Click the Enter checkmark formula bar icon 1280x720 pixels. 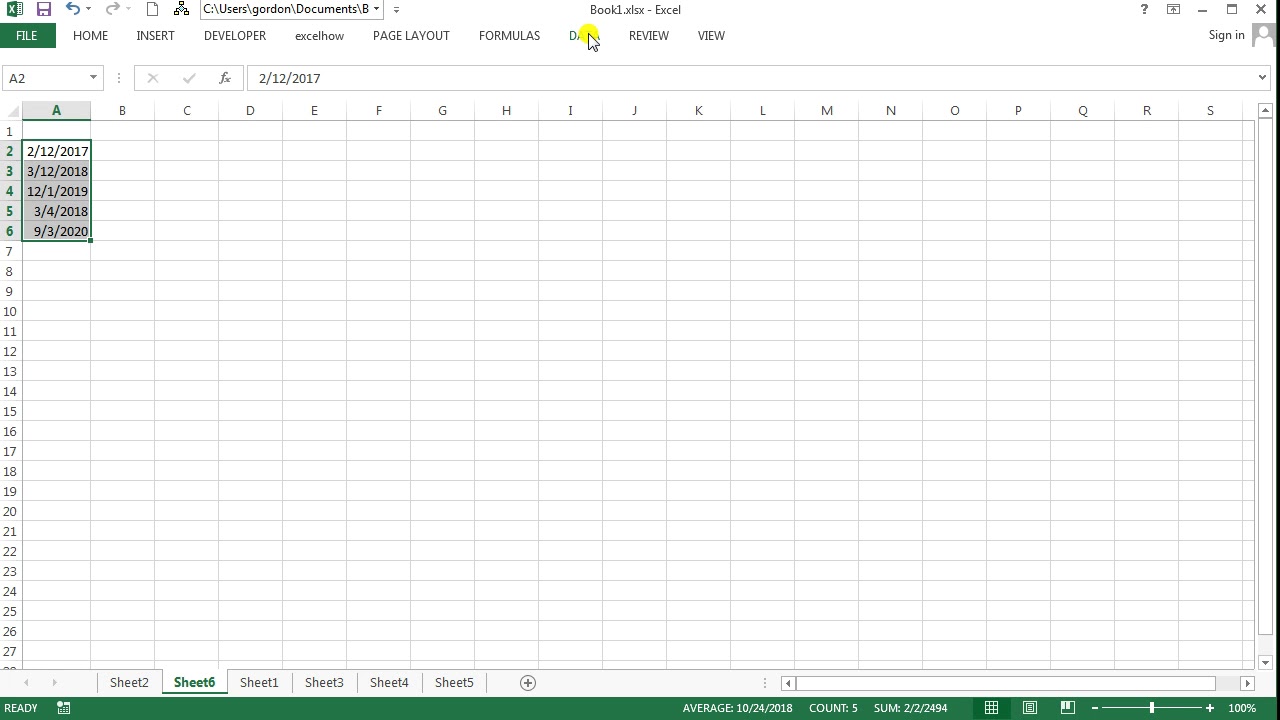pyautogui.click(x=189, y=78)
